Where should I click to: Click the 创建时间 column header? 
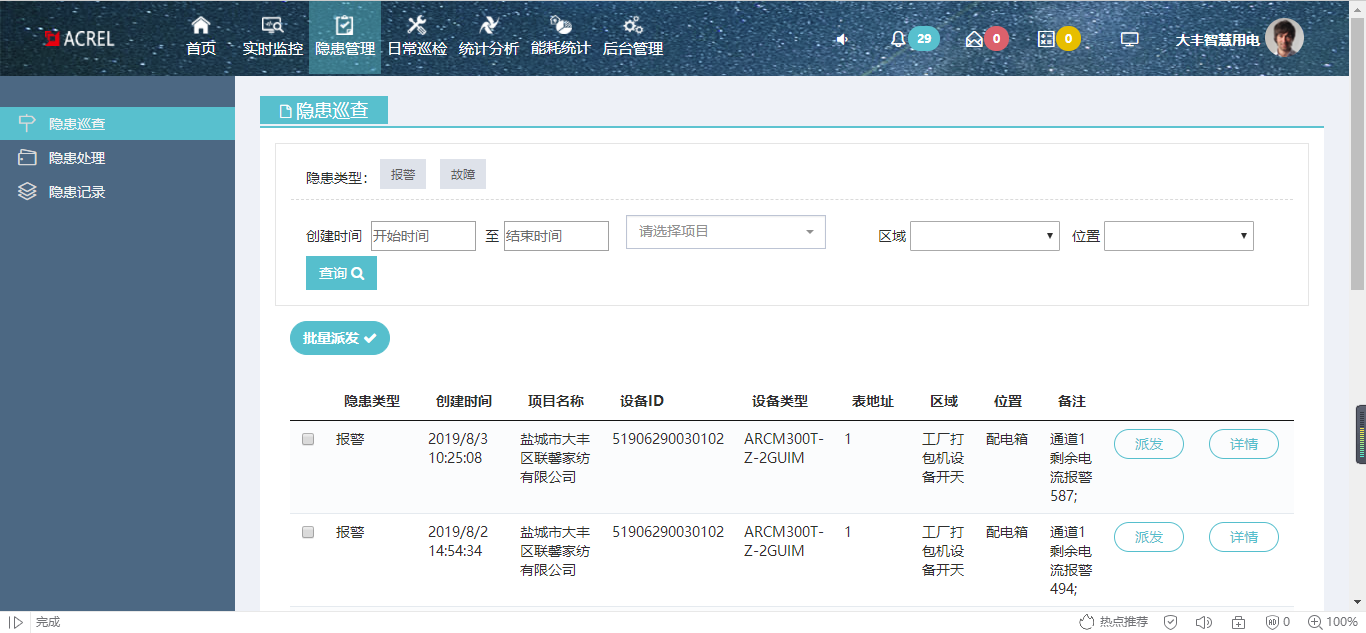pyautogui.click(x=464, y=401)
